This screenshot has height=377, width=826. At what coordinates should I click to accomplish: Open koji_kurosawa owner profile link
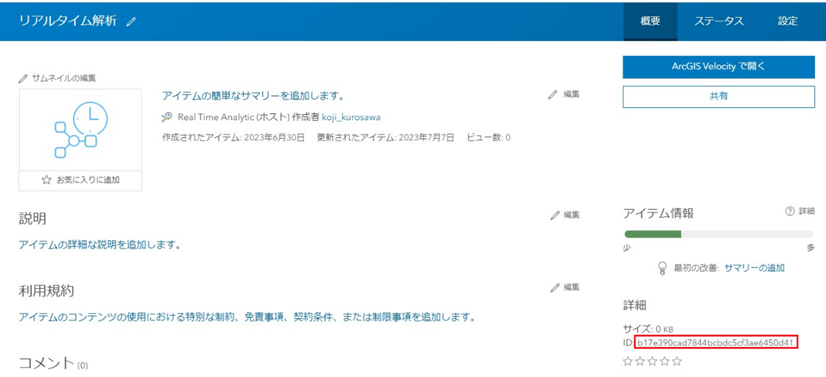coord(351,117)
